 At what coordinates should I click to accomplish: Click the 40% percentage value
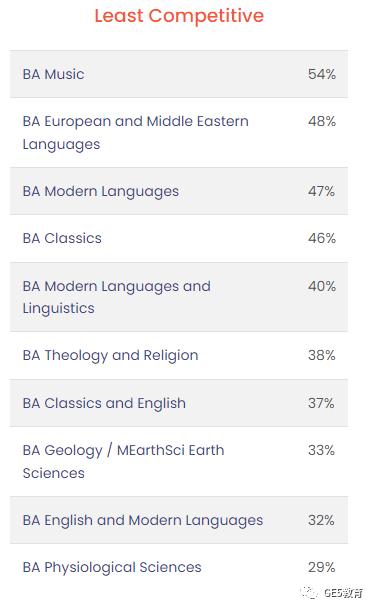[322, 286]
